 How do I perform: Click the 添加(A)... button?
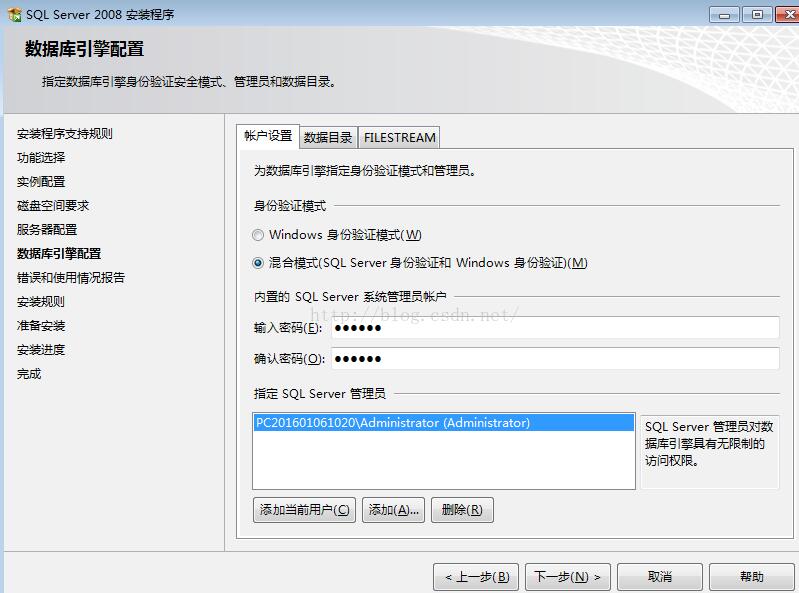click(393, 510)
